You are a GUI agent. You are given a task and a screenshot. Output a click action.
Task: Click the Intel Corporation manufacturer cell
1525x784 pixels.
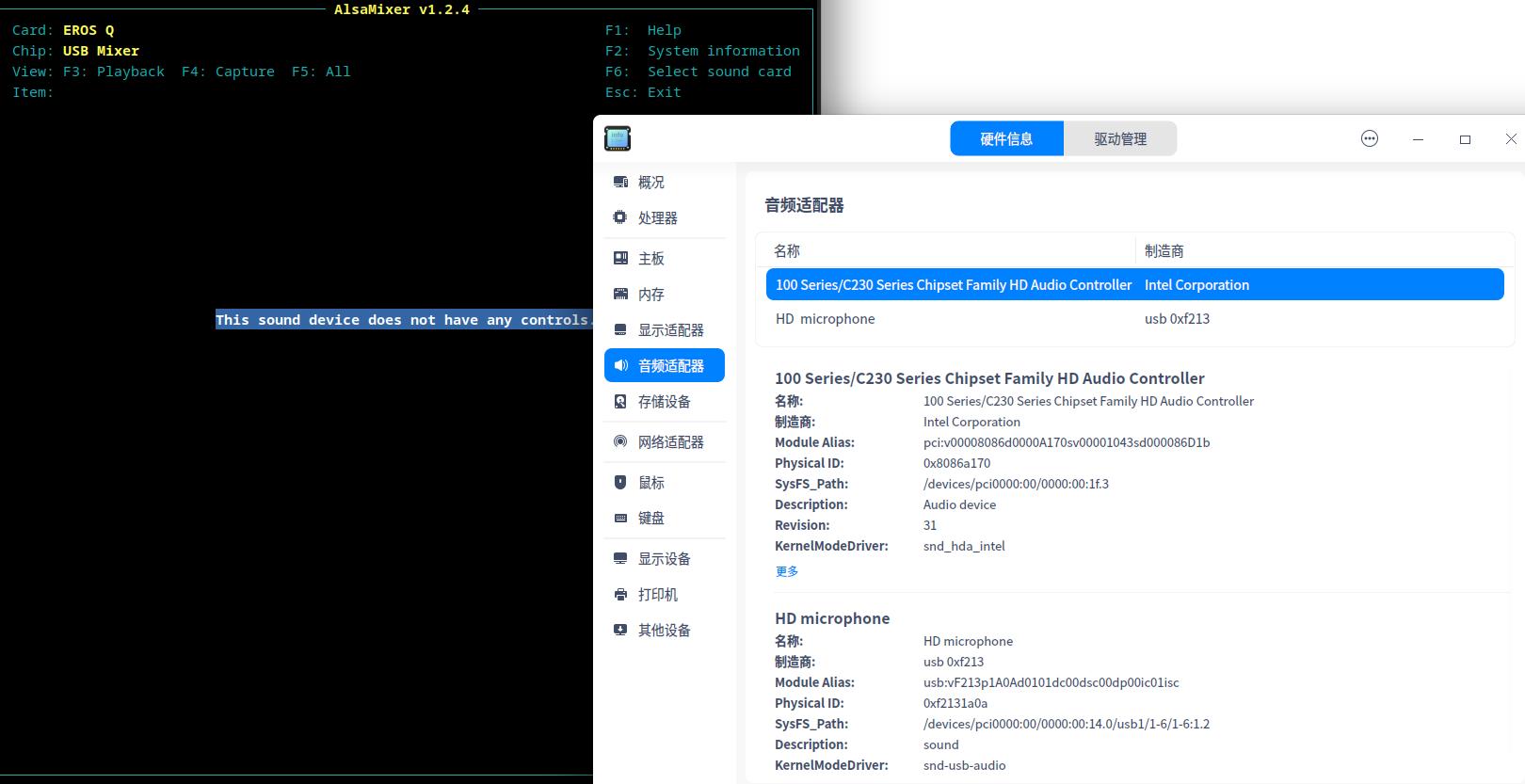pos(1196,284)
